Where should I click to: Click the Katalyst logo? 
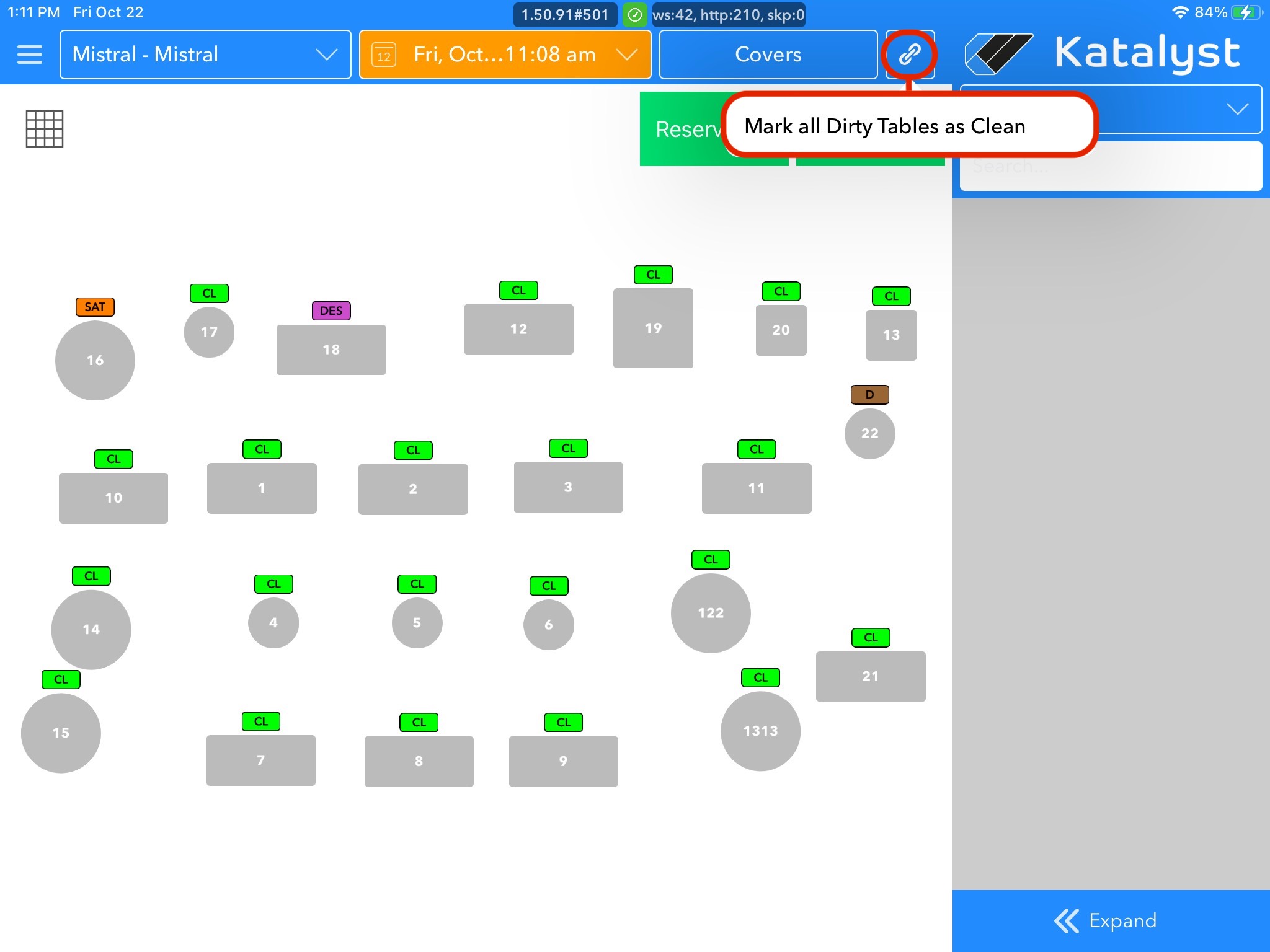1103,53
